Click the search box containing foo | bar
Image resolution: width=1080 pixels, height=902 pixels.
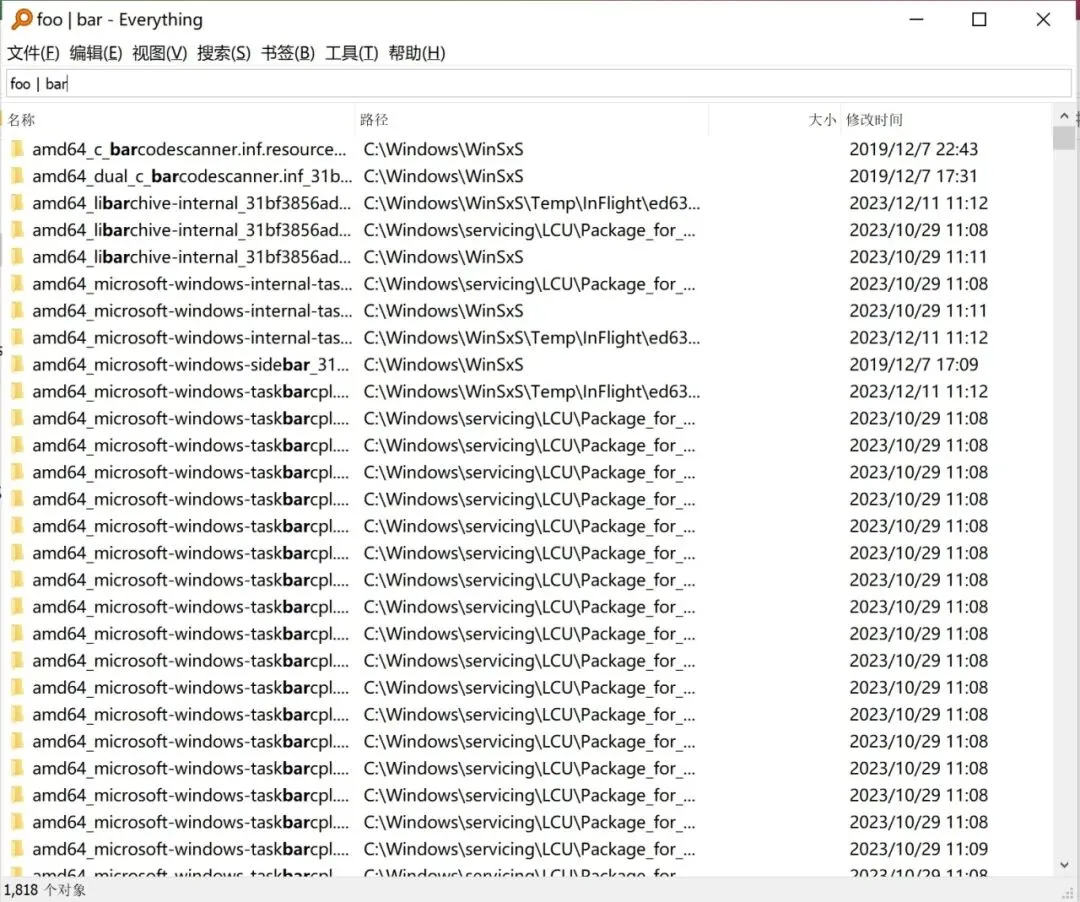[539, 84]
